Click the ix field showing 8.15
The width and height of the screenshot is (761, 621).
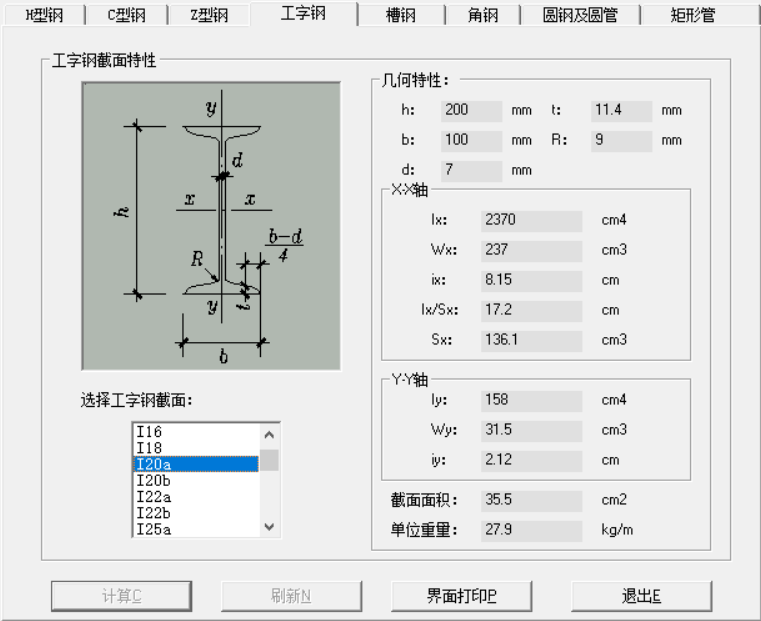(531, 281)
